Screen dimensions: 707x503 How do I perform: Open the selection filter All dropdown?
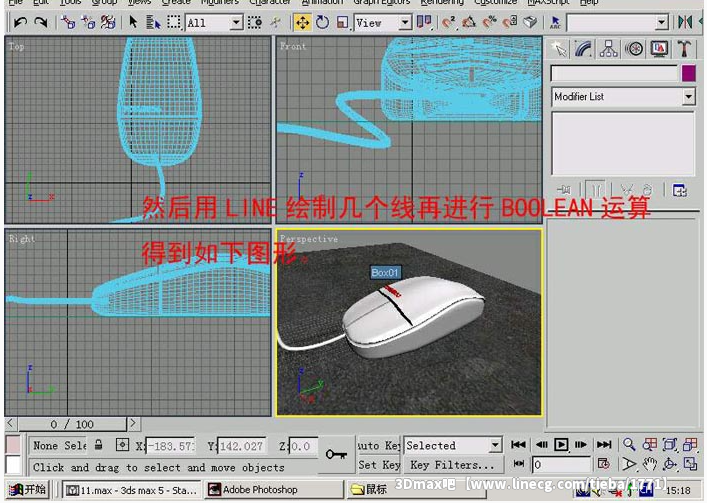(x=214, y=23)
